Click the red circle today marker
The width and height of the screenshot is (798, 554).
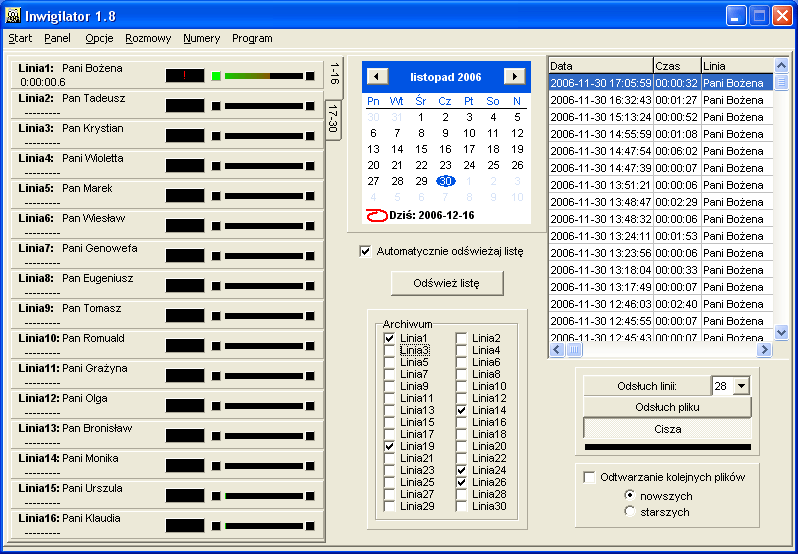(377, 216)
